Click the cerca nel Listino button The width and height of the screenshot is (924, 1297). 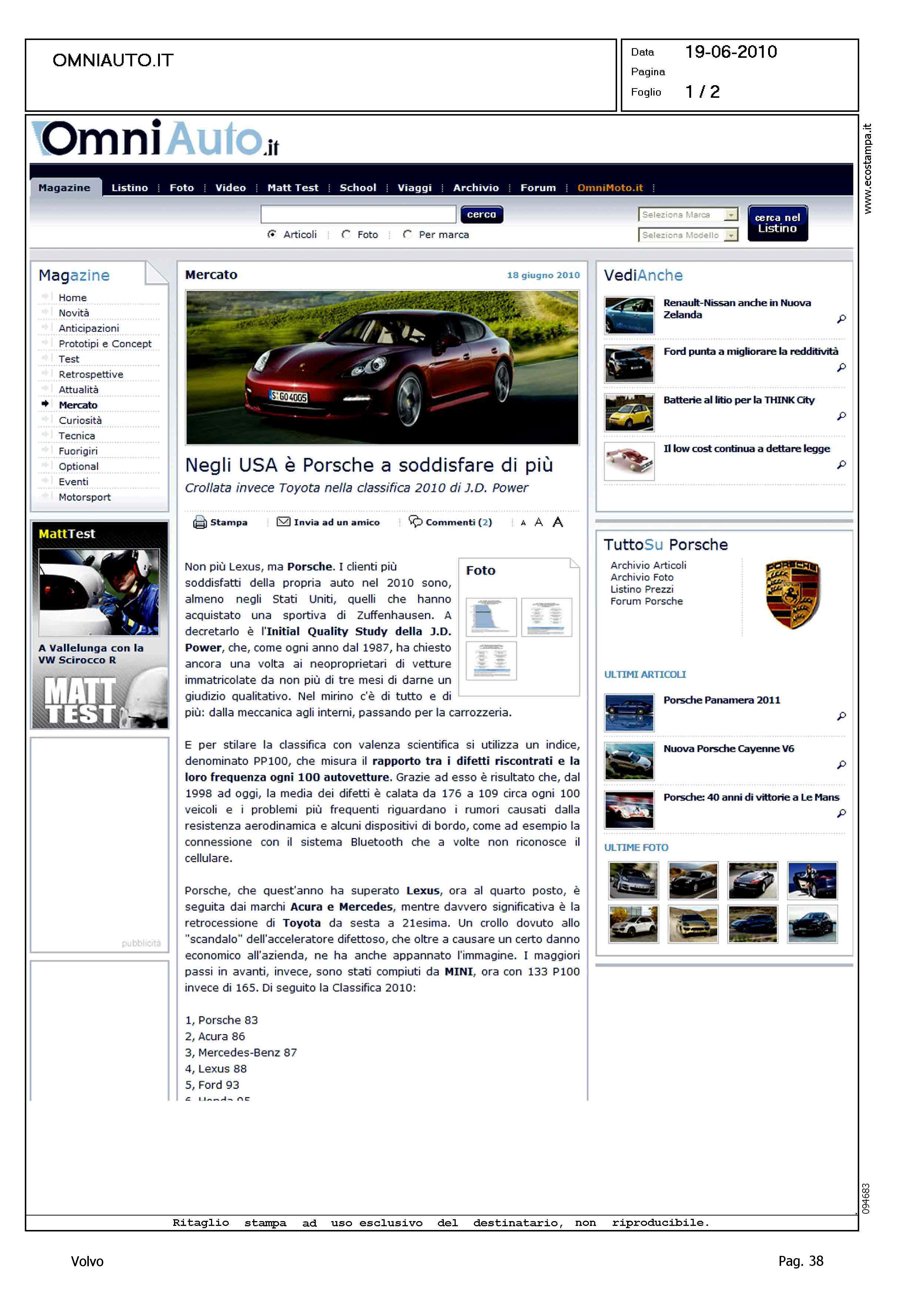(x=777, y=223)
